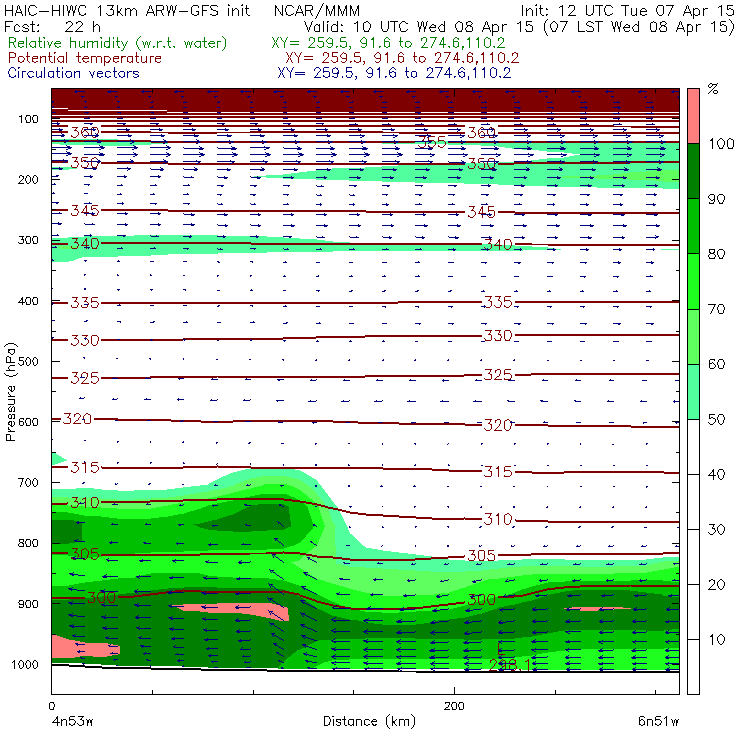Click the right '330' isentrope label
Image resolution: width=740 pixels, height=740 pixels.
click(x=498, y=336)
